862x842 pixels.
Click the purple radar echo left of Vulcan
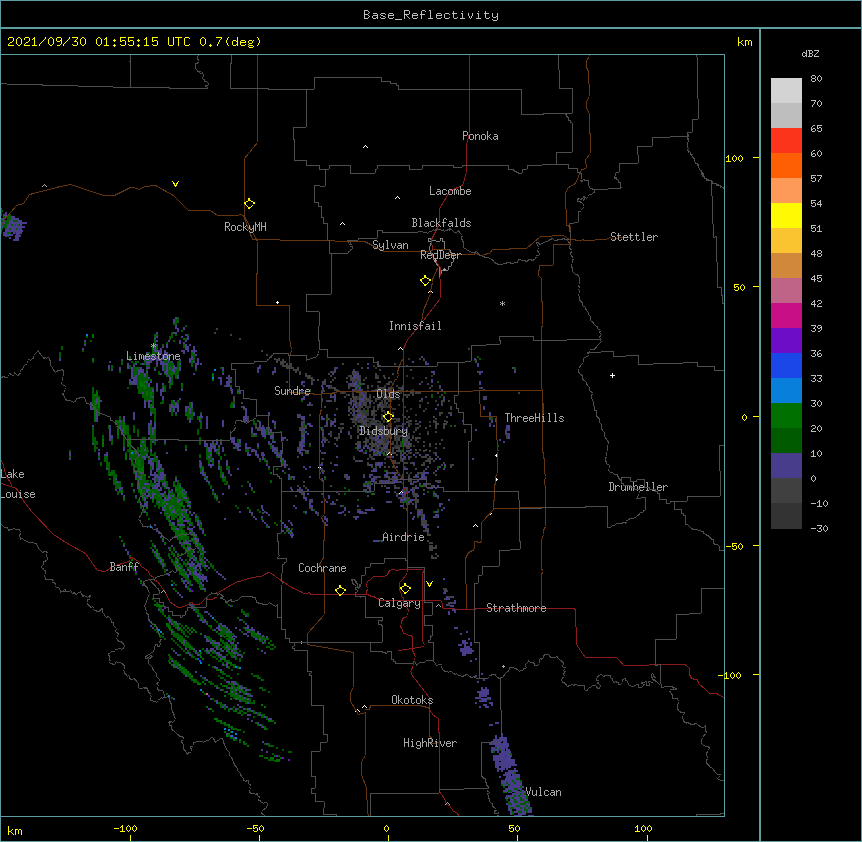[x=510, y=775]
